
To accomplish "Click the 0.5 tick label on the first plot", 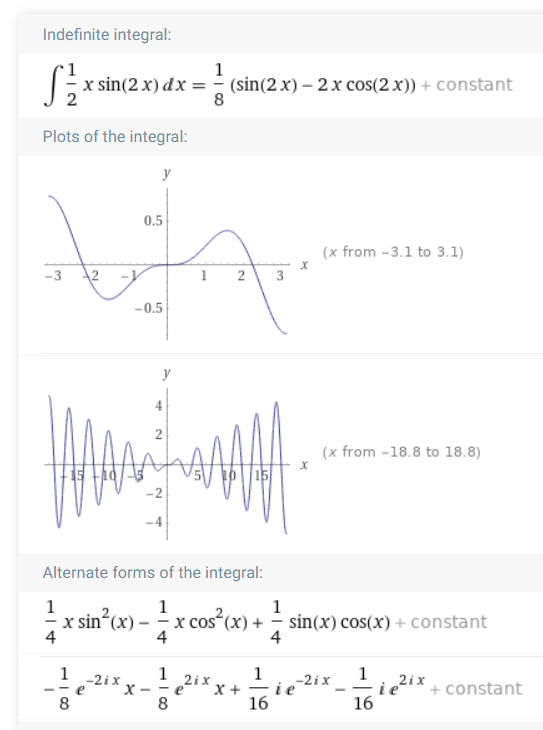I will pos(153,221).
